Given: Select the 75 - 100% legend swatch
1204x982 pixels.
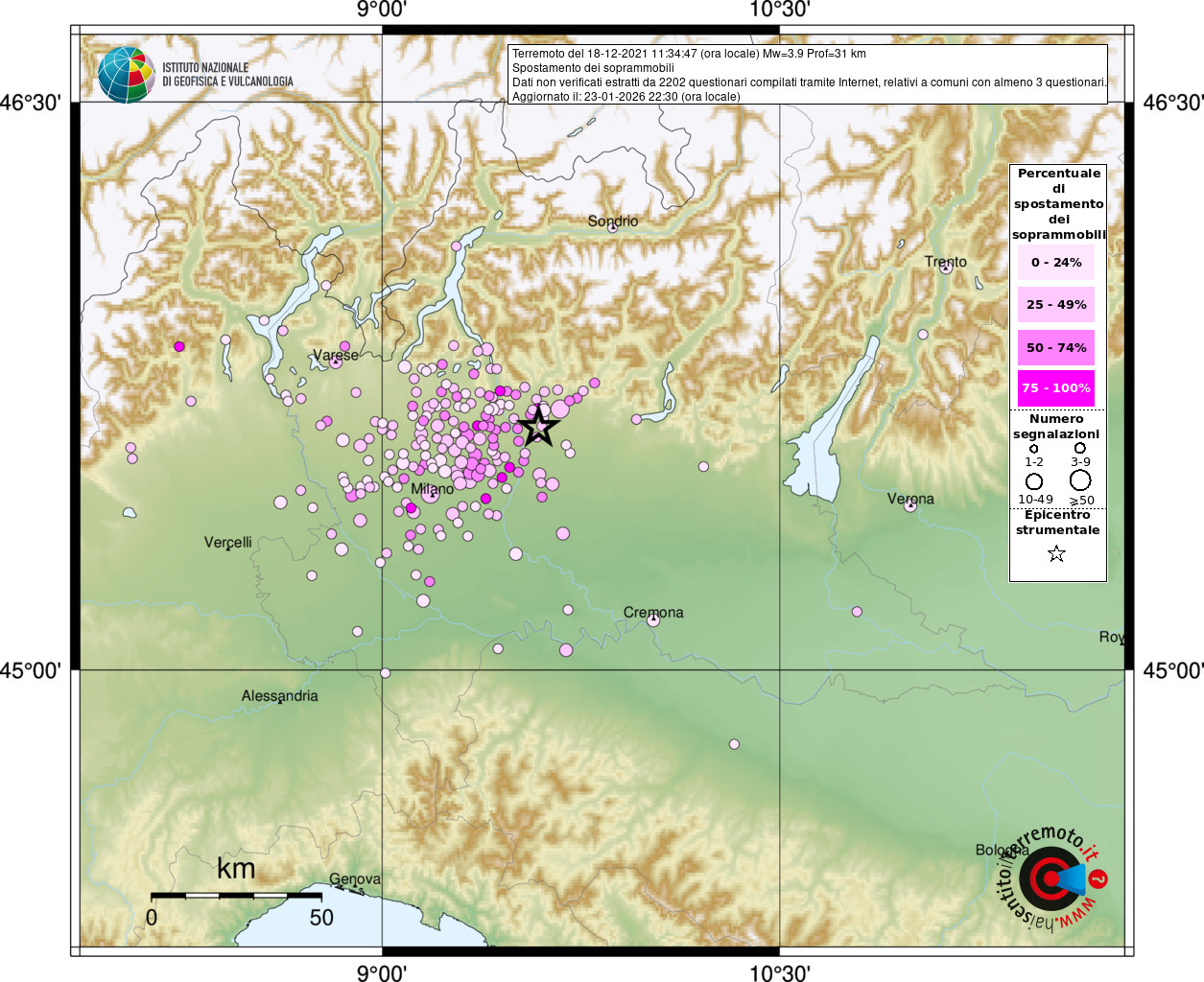Looking at the screenshot, I should (1056, 387).
